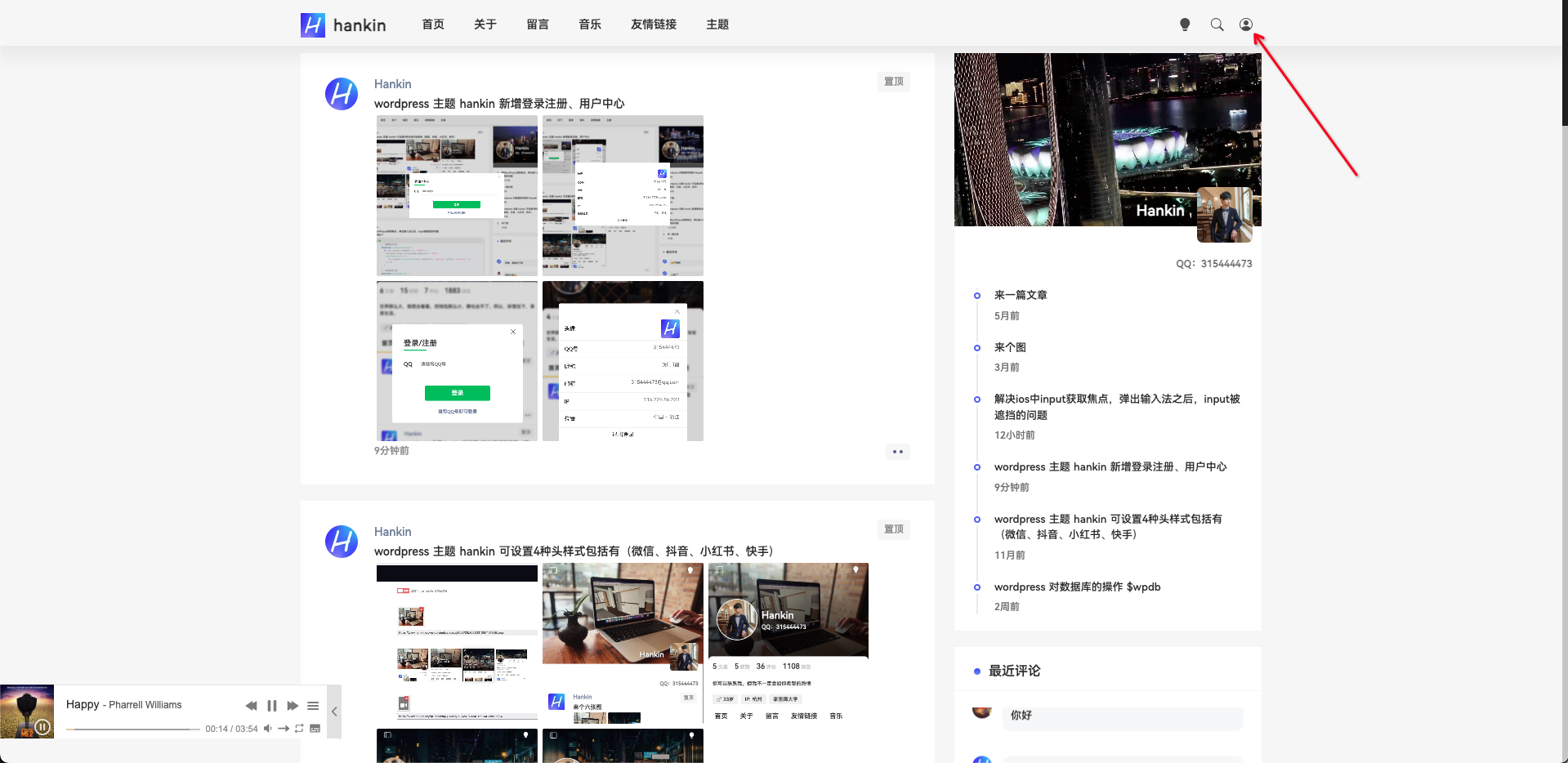Mute the music player volume icon
This screenshot has height=763, width=1568.
click(267, 729)
